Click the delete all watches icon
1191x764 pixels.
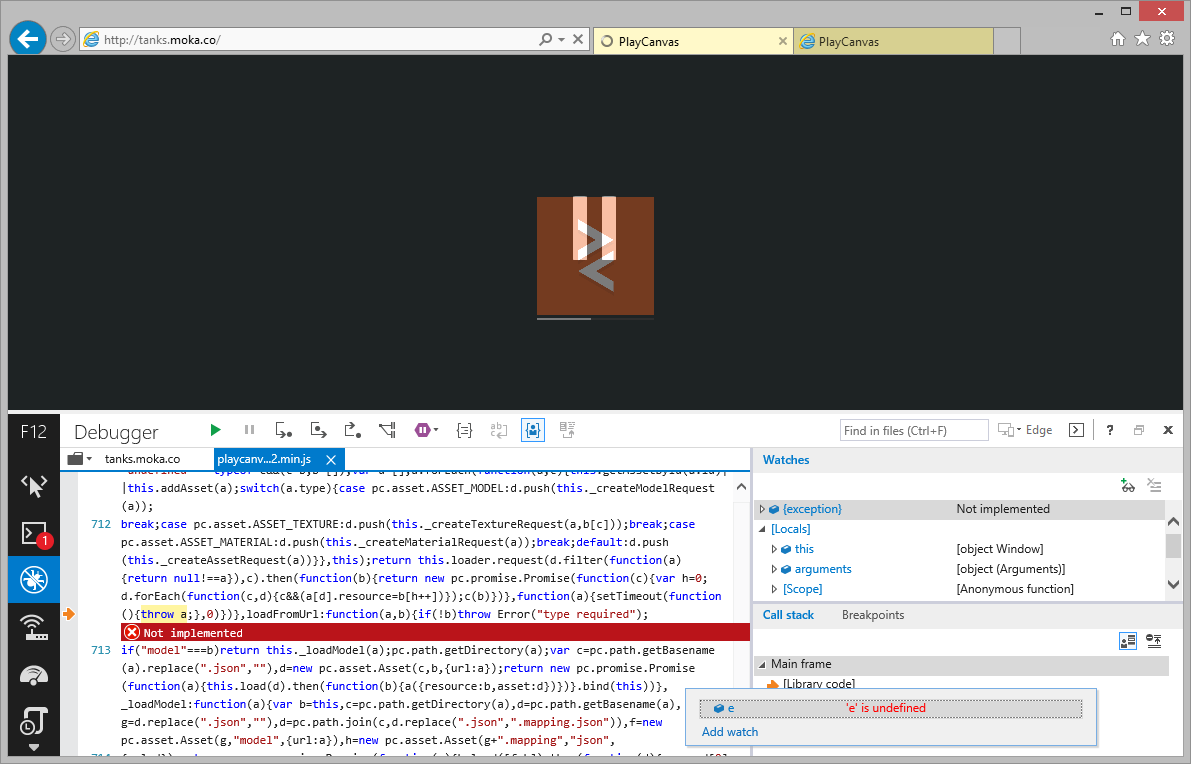[x=1155, y=485]
